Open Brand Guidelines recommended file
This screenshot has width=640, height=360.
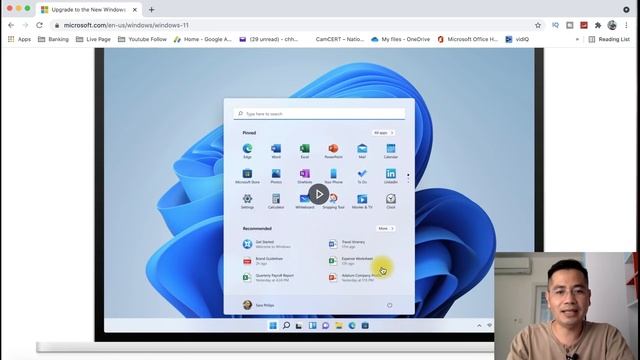tap(263, 261)
